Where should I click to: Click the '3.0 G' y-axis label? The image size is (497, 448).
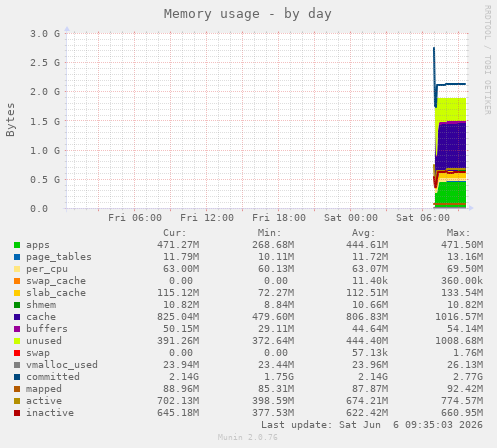point(45,34)
